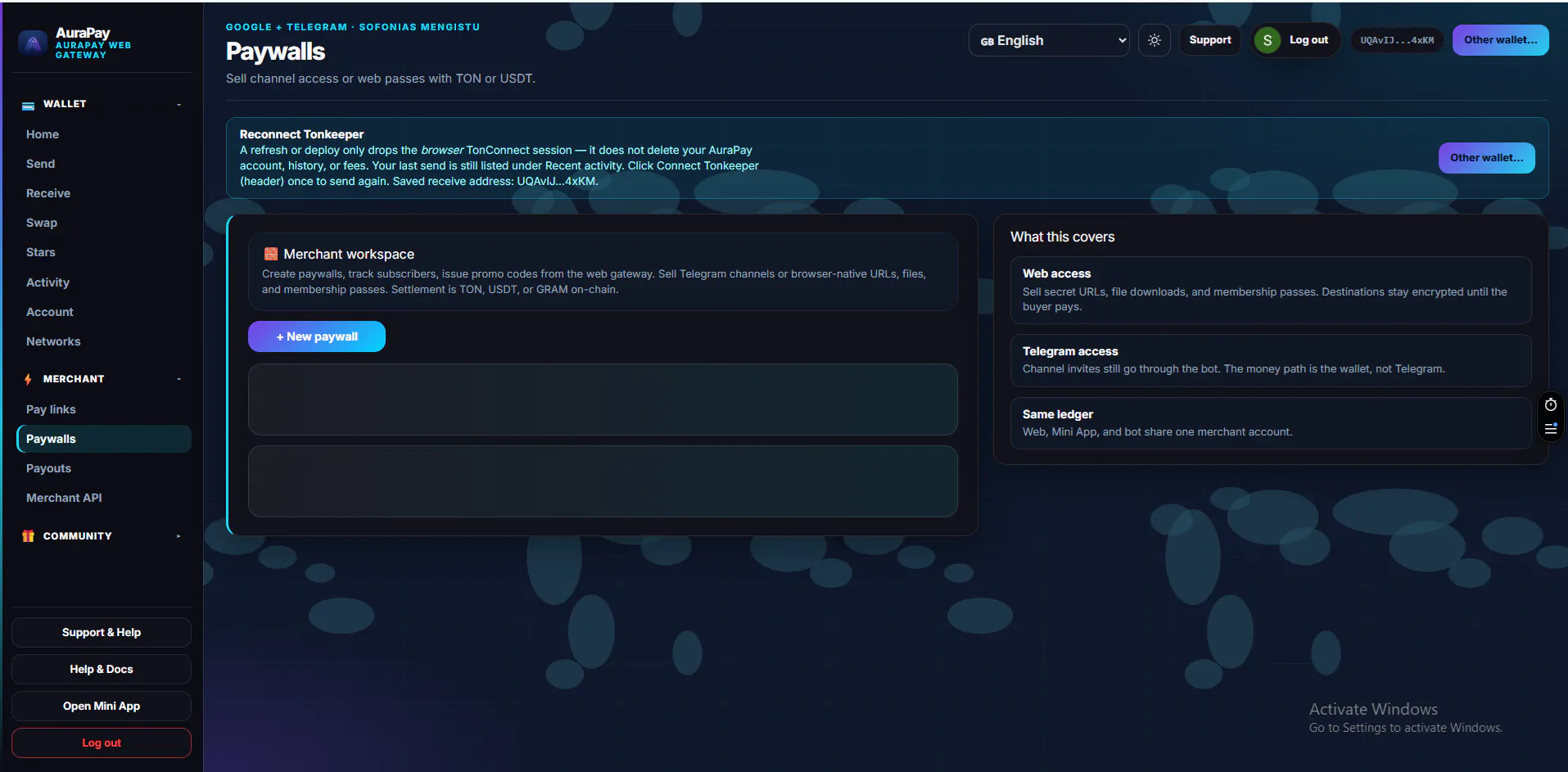Click the UQAvIJ...4xKM wallet address chip
The height and width of the screenshot is (772, 1568).
point(1397,40)
